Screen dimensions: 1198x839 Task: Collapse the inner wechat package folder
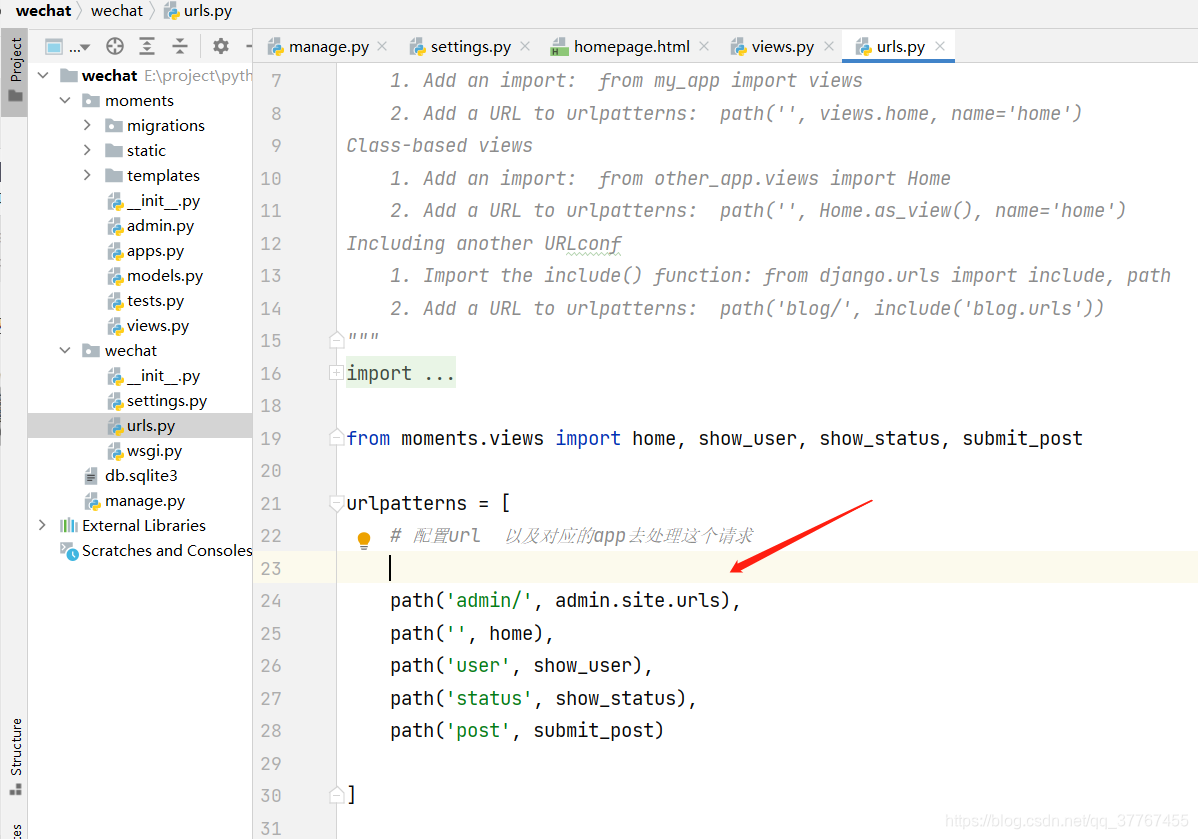(x=65, y=350)
